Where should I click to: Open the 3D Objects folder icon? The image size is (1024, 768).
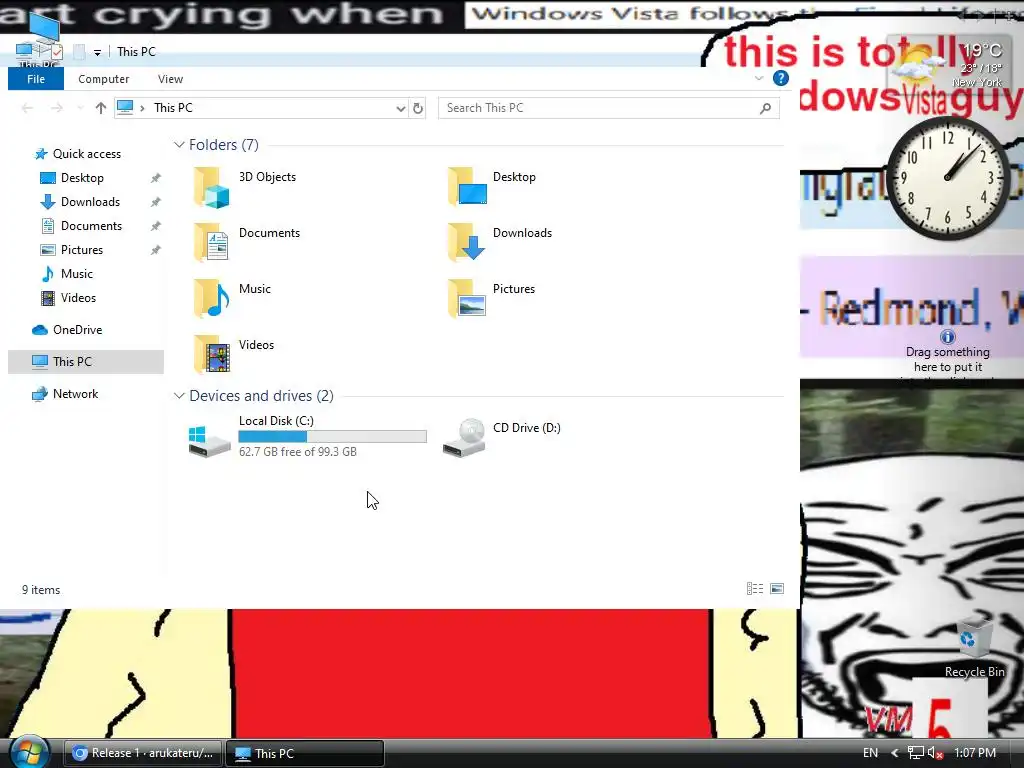211,187
